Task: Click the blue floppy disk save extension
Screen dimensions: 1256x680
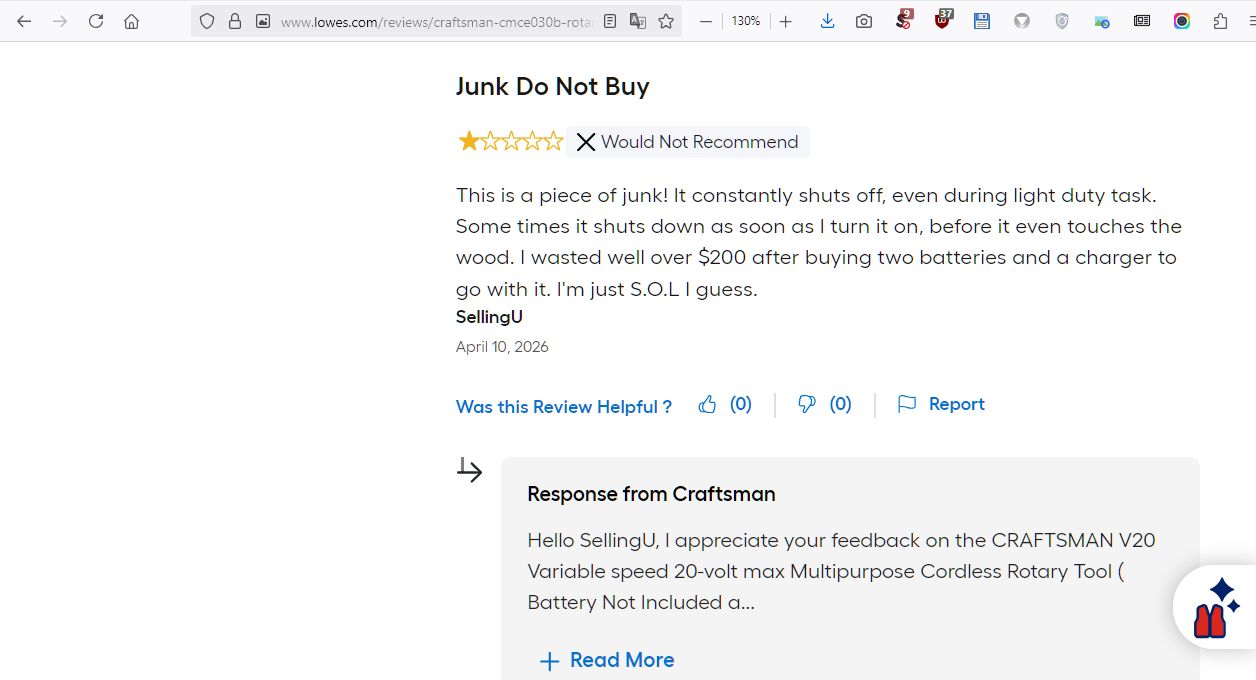Action: click(982, 21)
